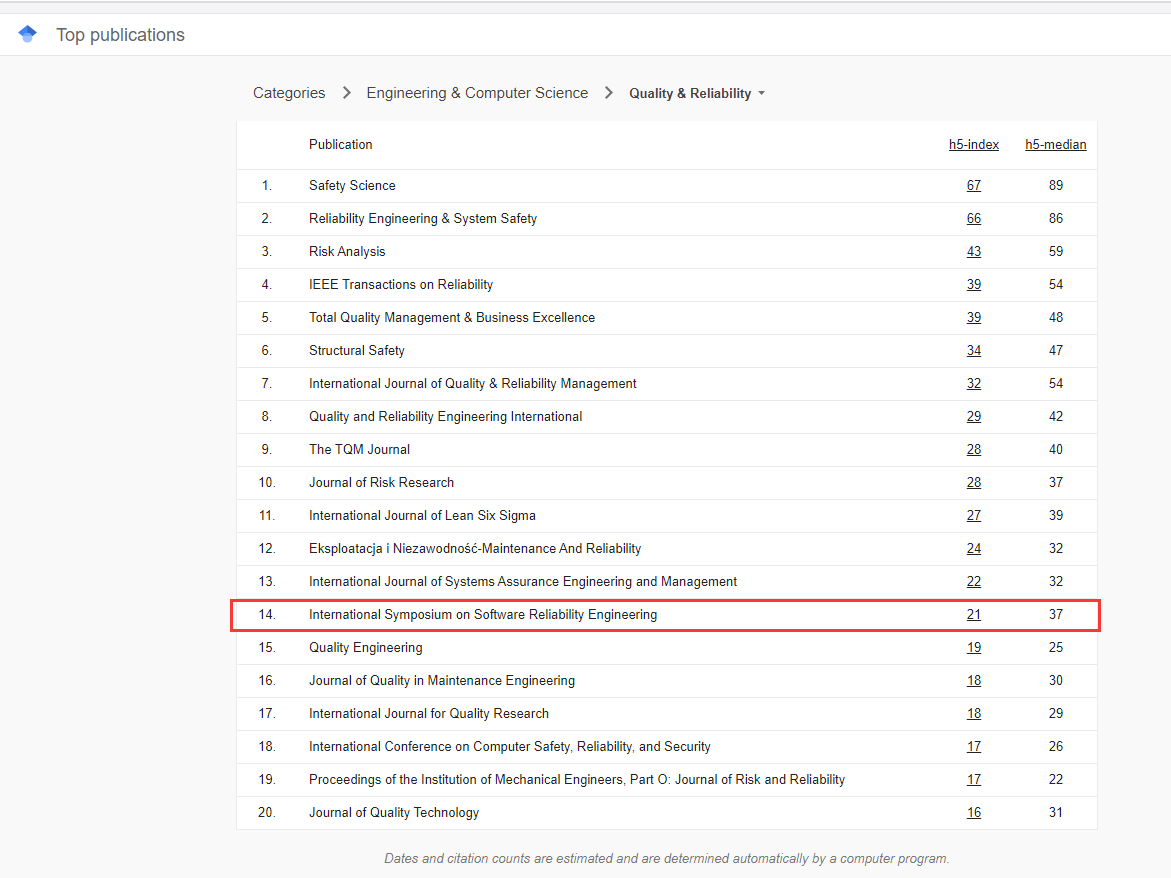Open Computer Safety conference h5-index 17

click(974, 747)
